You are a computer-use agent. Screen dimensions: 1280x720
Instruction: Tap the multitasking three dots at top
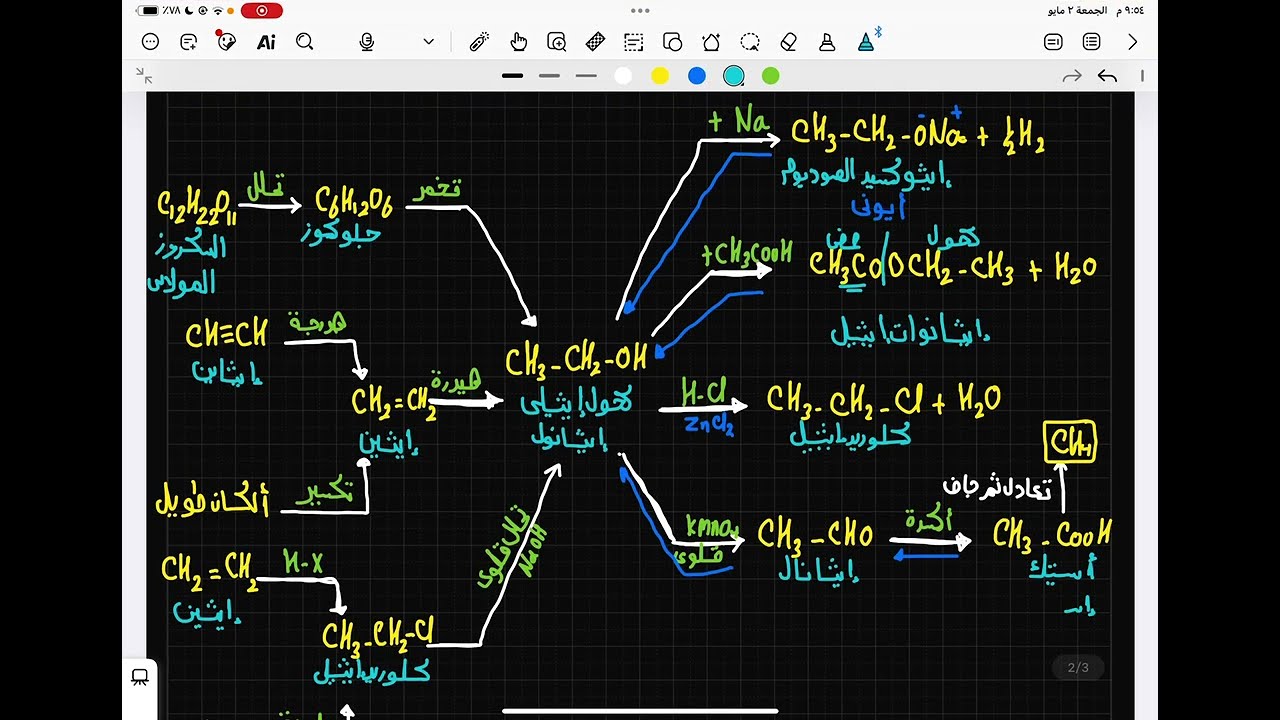tap(640, 11)
